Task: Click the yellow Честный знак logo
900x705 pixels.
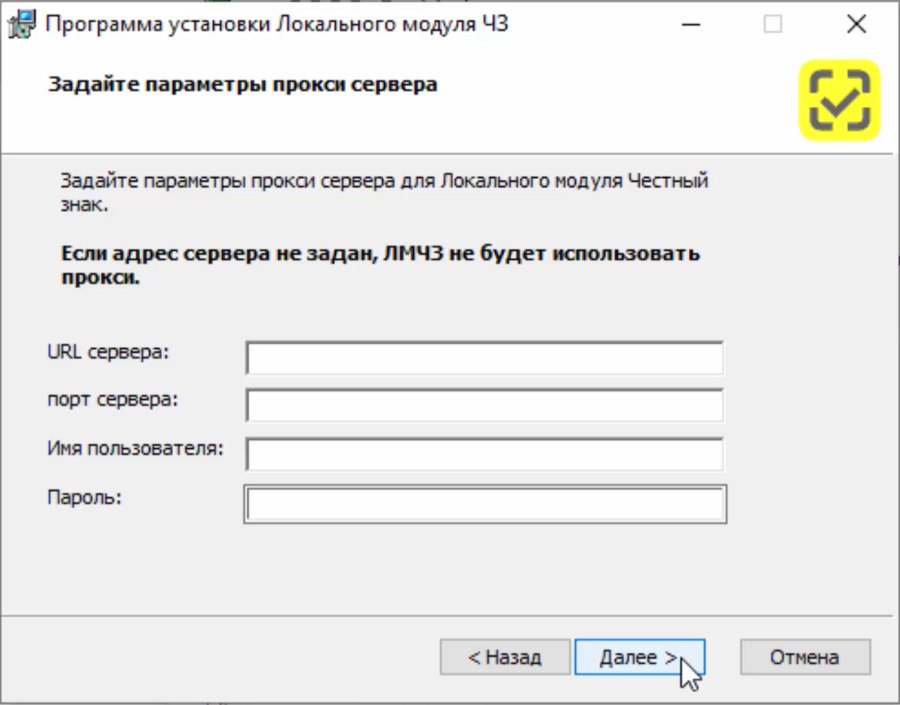Action: pos(839,100)
